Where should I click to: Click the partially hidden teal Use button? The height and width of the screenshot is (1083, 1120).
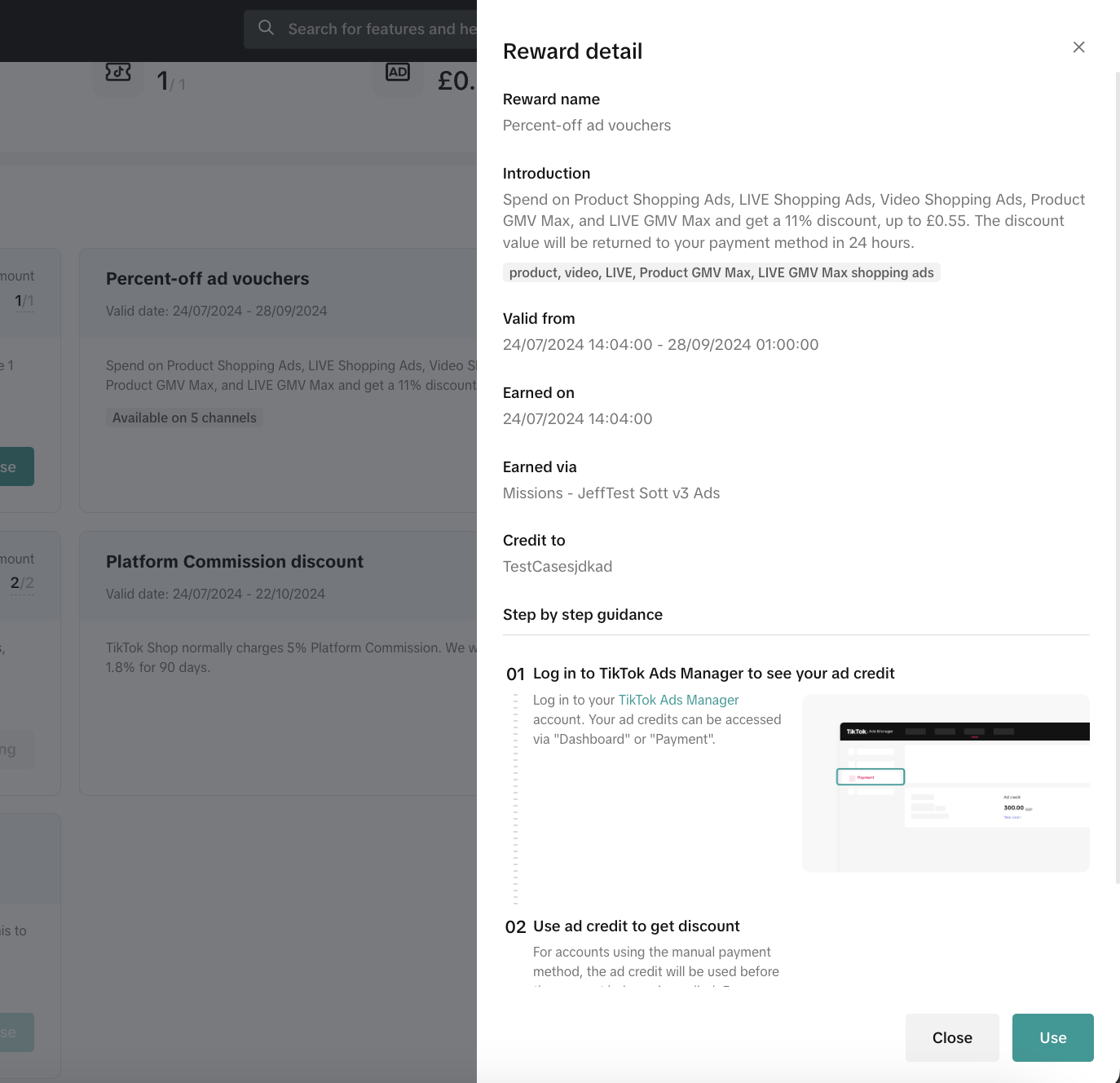(16, 466)
